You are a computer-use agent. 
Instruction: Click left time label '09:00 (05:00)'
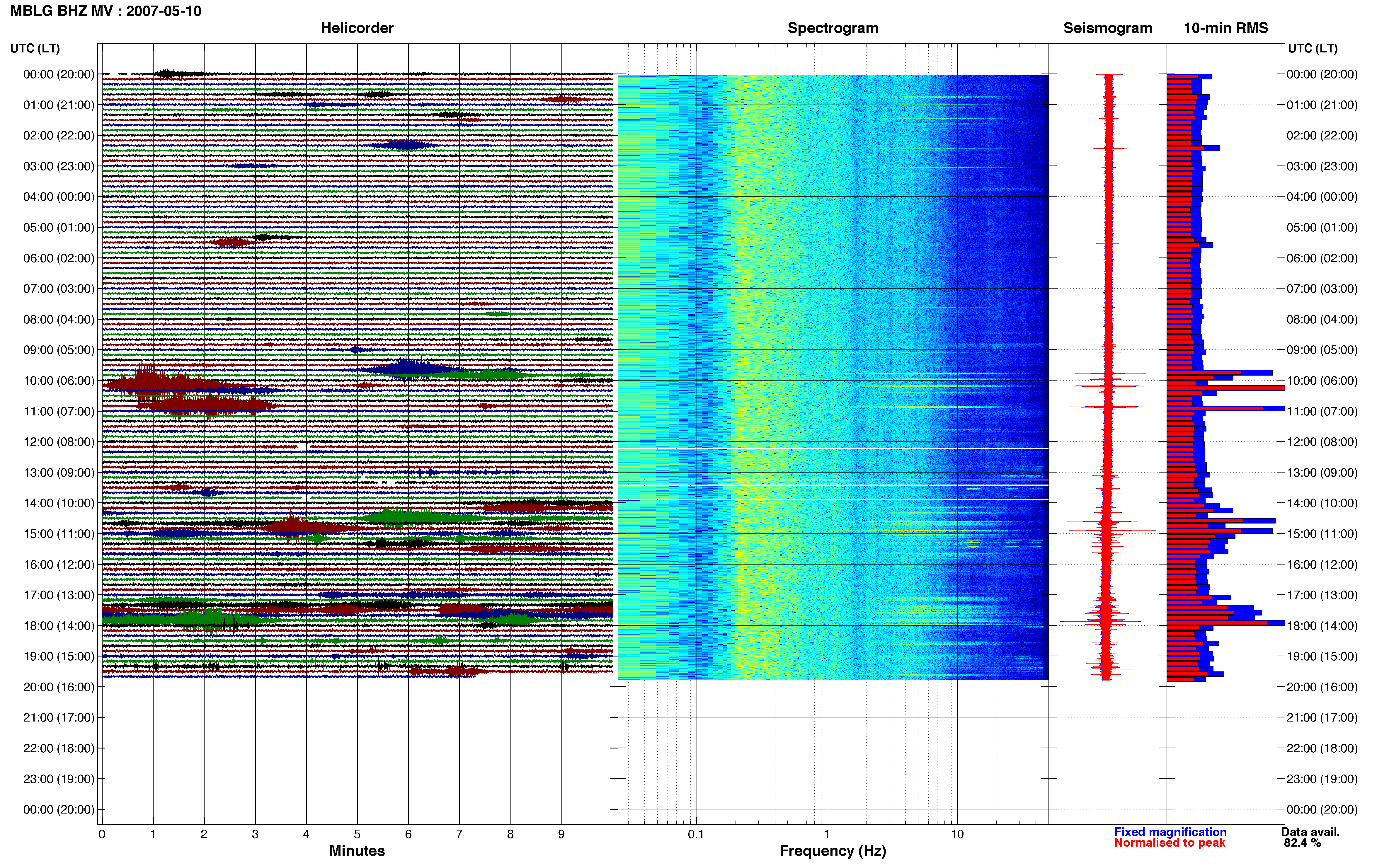pos(59,350)
